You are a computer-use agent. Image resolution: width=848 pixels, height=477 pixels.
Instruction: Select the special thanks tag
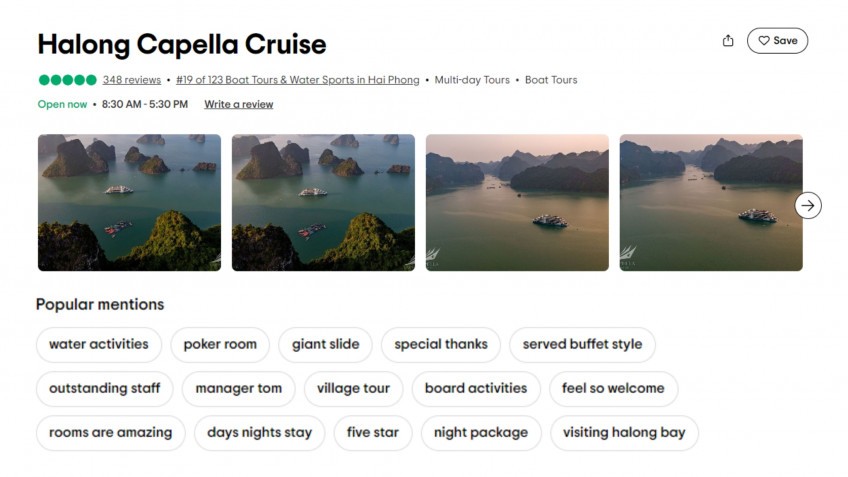(441, 344)
